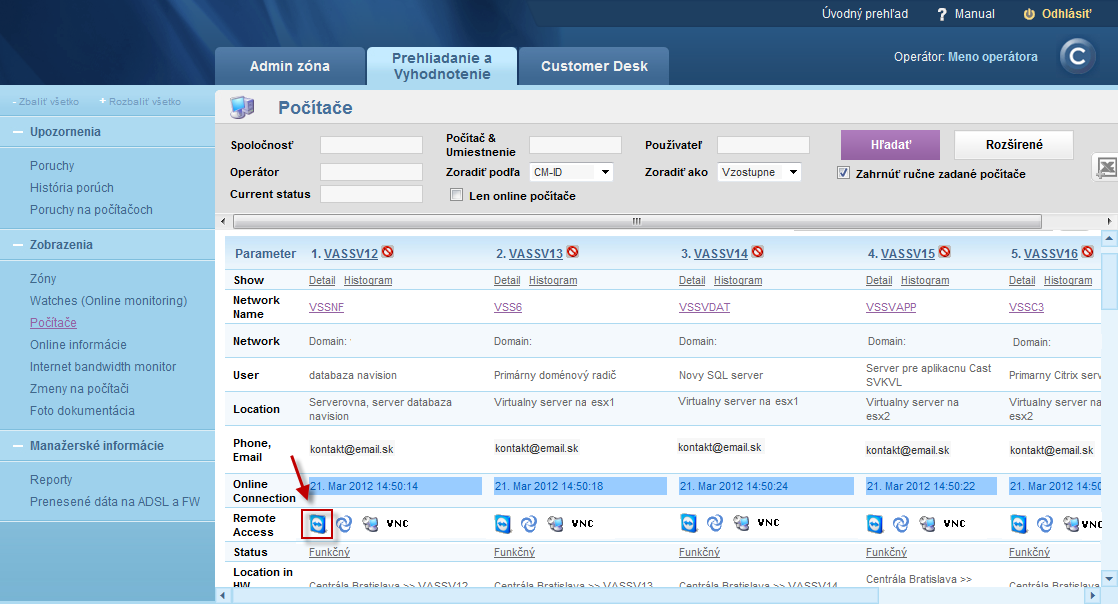
Task: Click the vertical scrollbar down arrow
Action: coord(1109,578)
